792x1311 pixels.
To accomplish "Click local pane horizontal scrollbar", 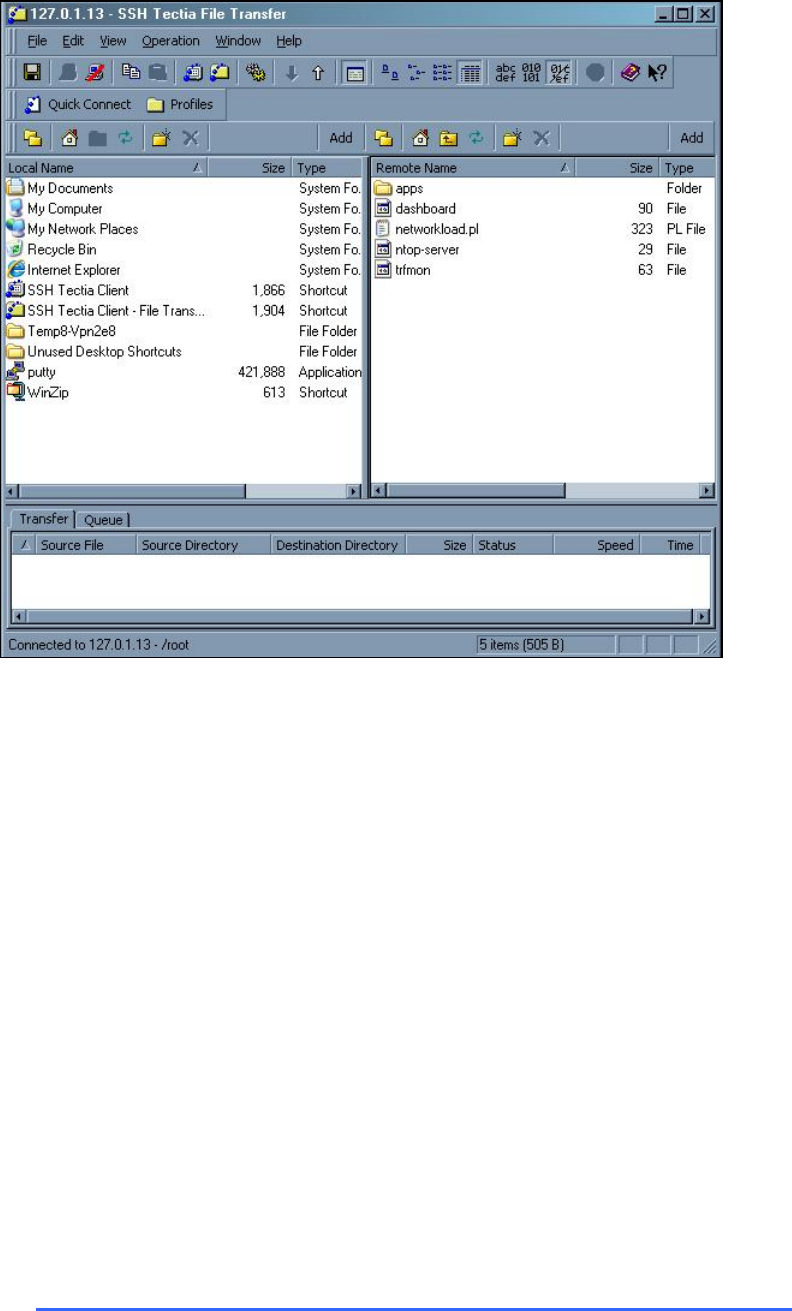I will (x=184, y=491).
